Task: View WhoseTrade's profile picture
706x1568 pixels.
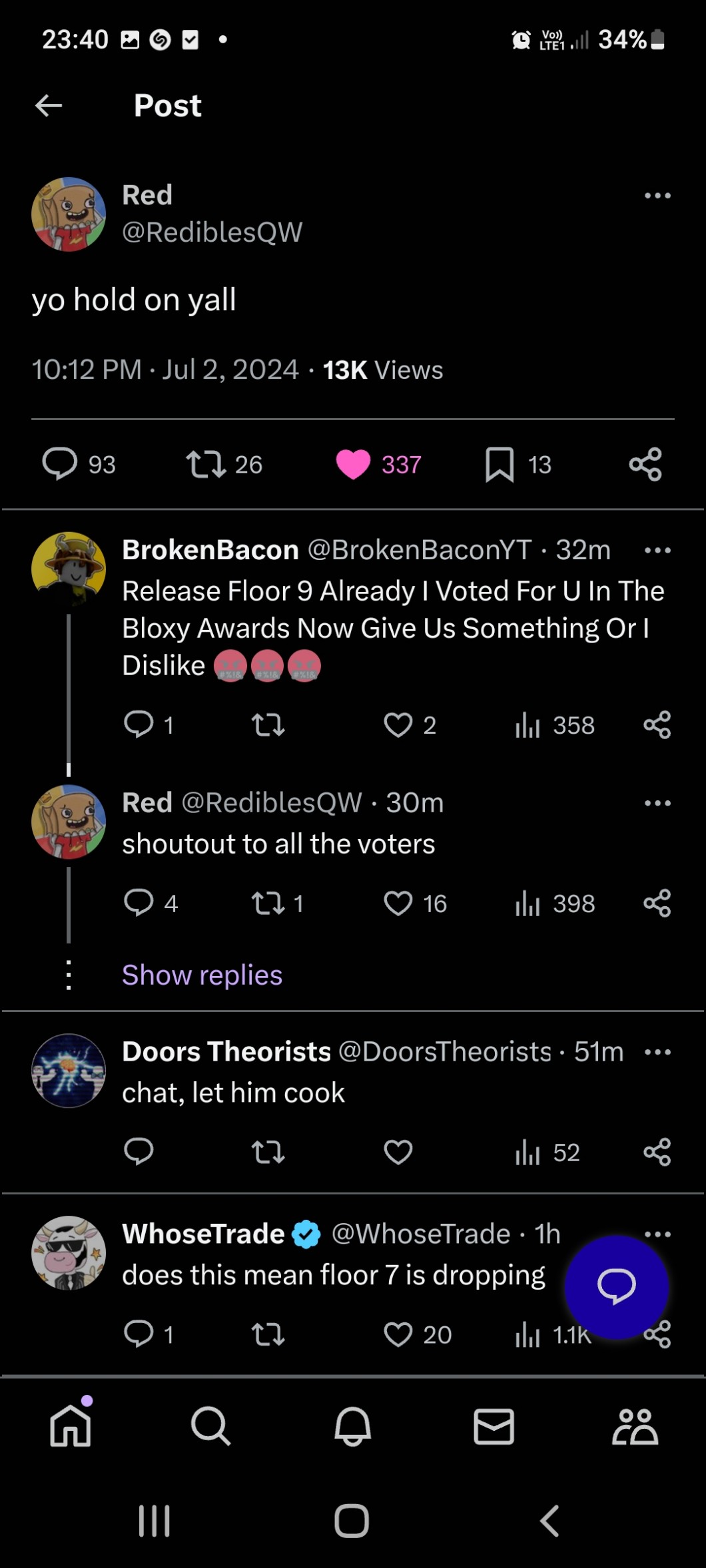Action: point(69,1253)
